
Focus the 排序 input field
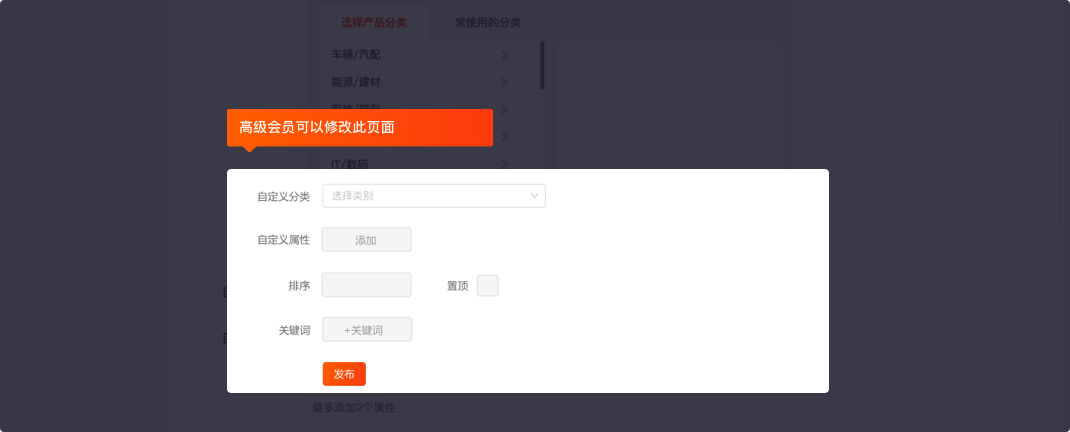[367, 286]
